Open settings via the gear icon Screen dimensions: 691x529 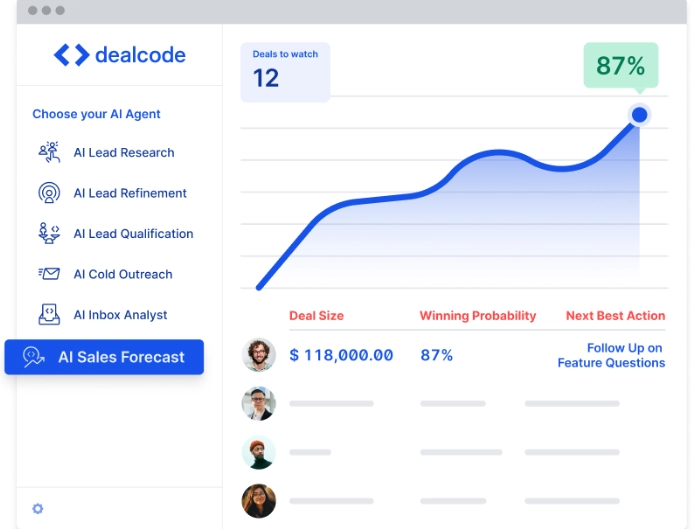coord(38,509)
